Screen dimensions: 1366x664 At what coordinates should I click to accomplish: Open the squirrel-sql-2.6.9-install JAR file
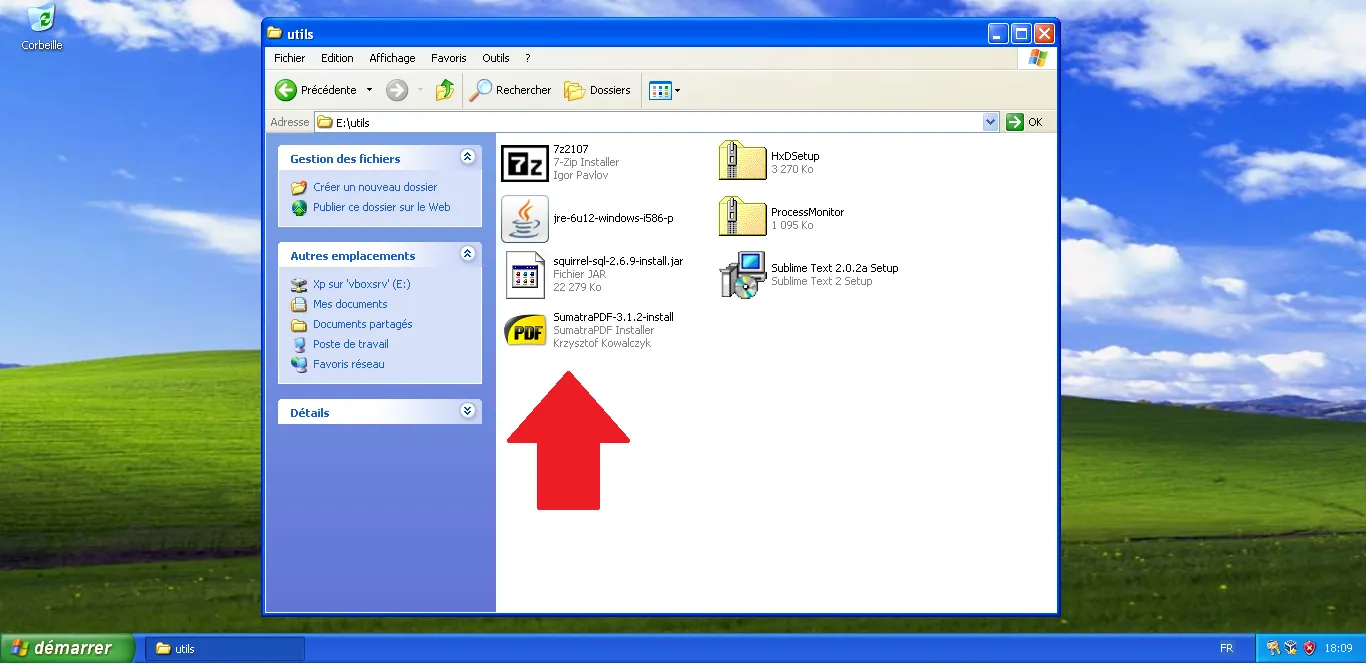524,274
